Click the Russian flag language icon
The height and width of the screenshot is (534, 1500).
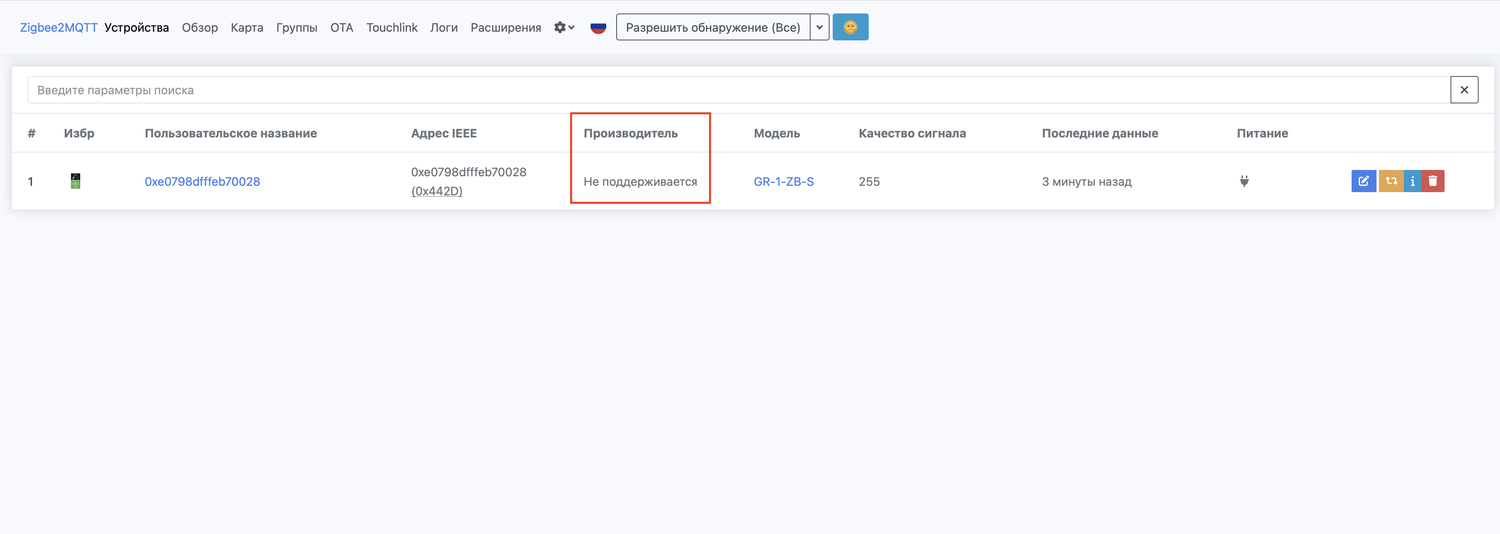click(x=598, y=28)
